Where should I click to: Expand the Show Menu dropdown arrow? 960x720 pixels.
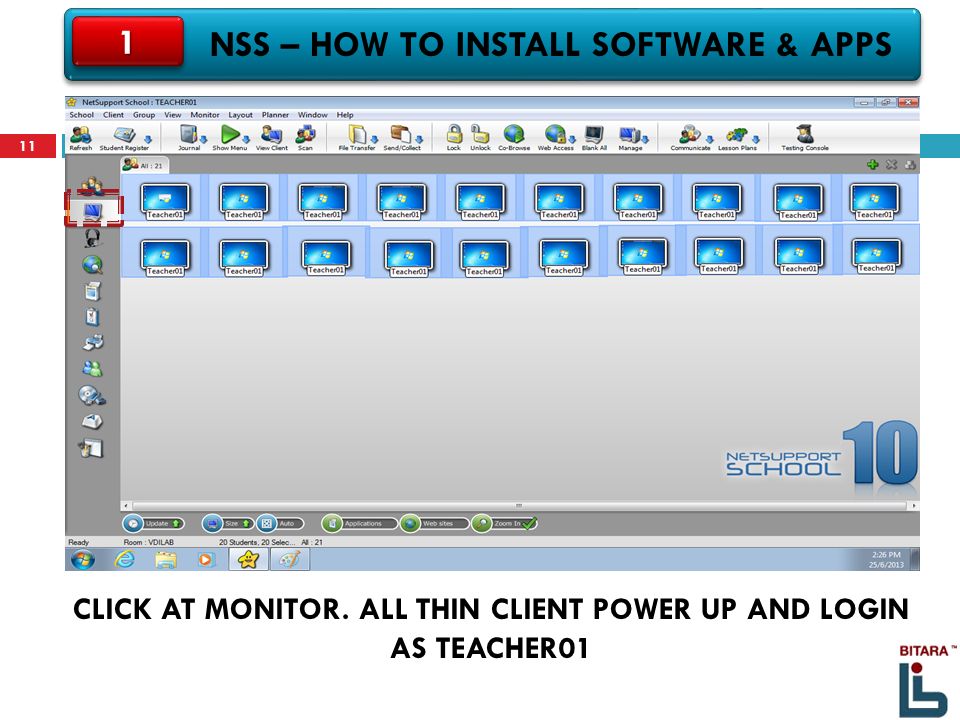click(x=246, y=140)
